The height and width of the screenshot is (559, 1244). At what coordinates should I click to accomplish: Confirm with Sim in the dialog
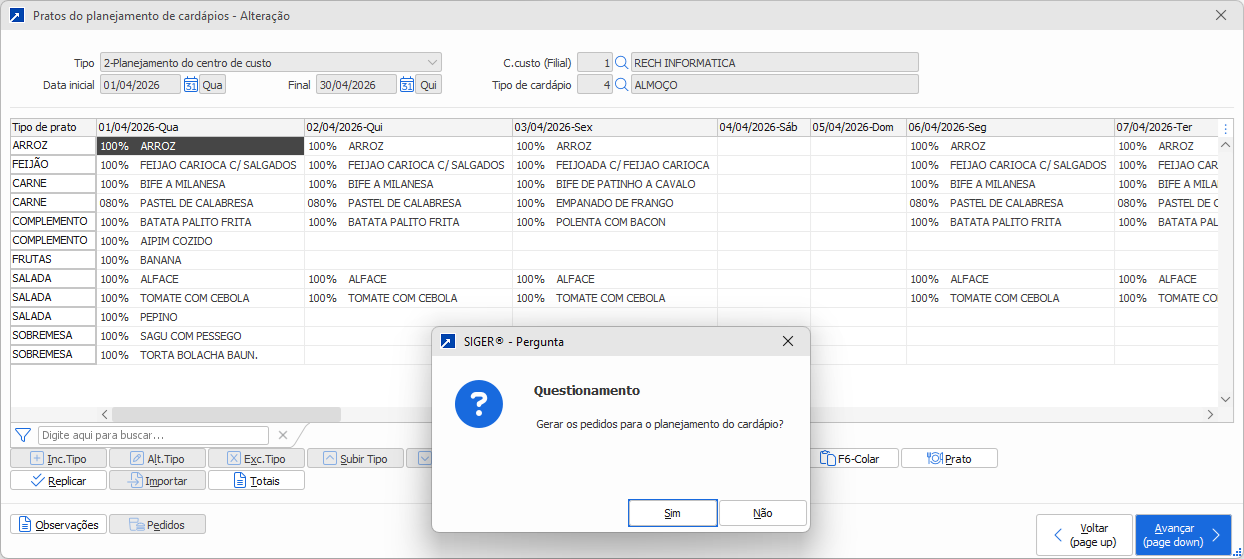pos(672,513)
